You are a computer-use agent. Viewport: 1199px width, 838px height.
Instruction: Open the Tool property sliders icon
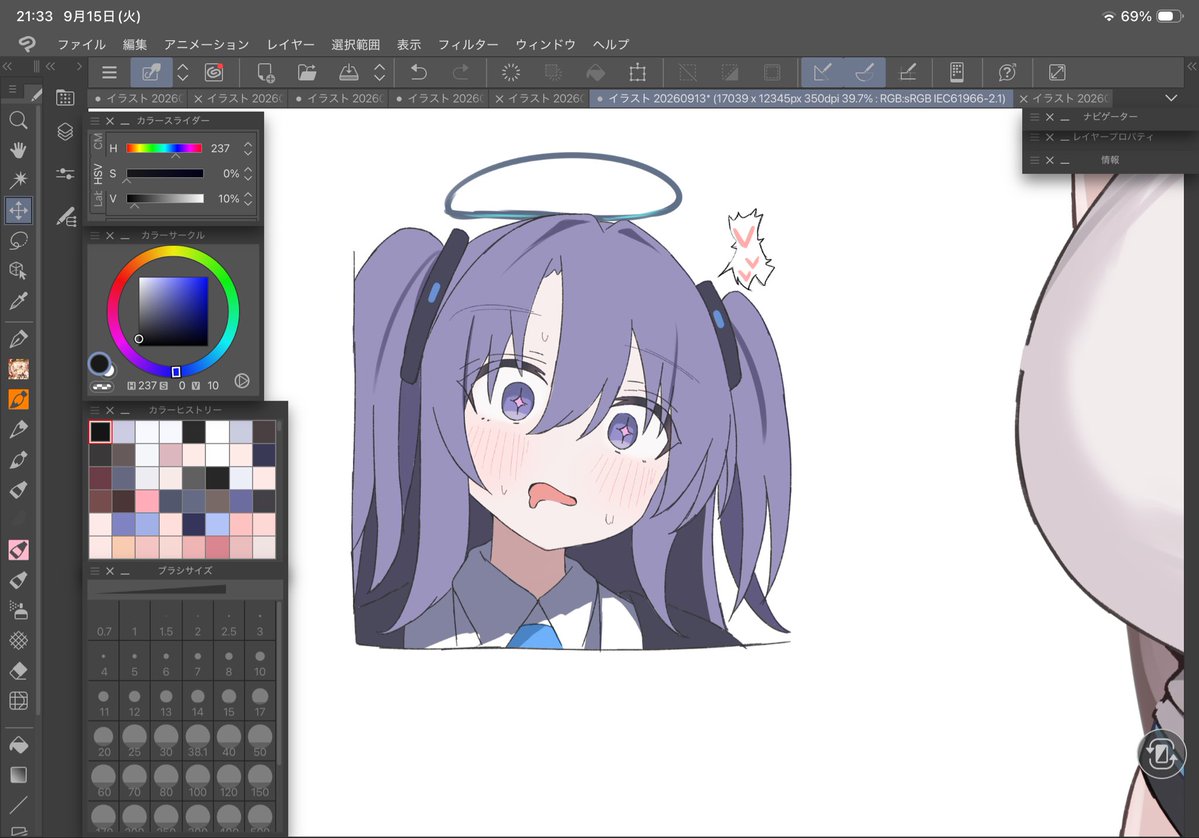click(x=66, y=174)
